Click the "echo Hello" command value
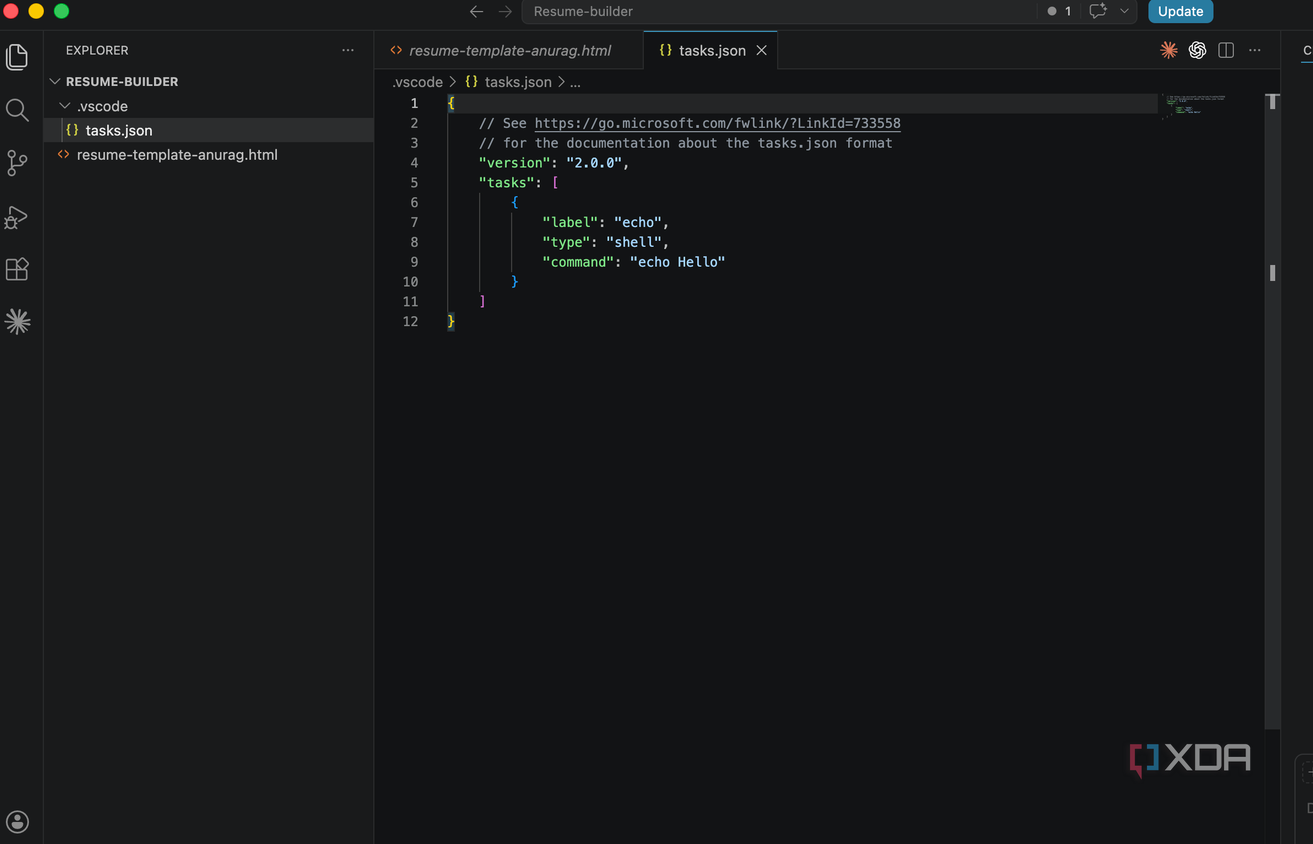Screen dimensions: 1313x844 677,262
